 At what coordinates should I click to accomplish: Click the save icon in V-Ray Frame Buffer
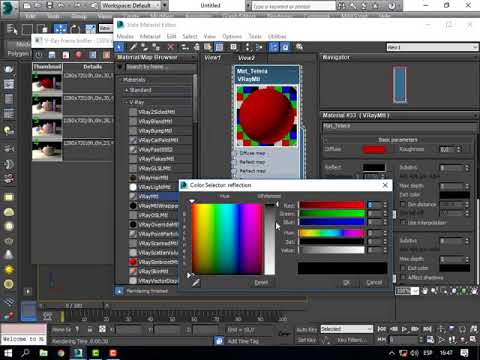tap(52, 55)
